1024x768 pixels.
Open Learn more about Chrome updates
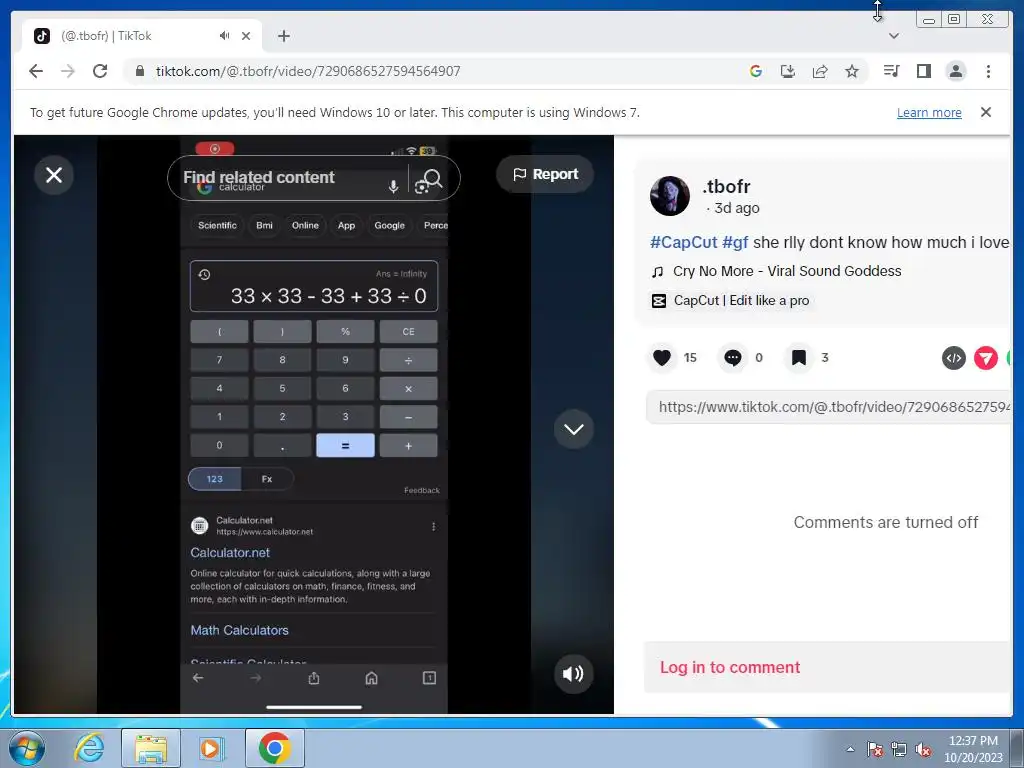click(929, 112)
